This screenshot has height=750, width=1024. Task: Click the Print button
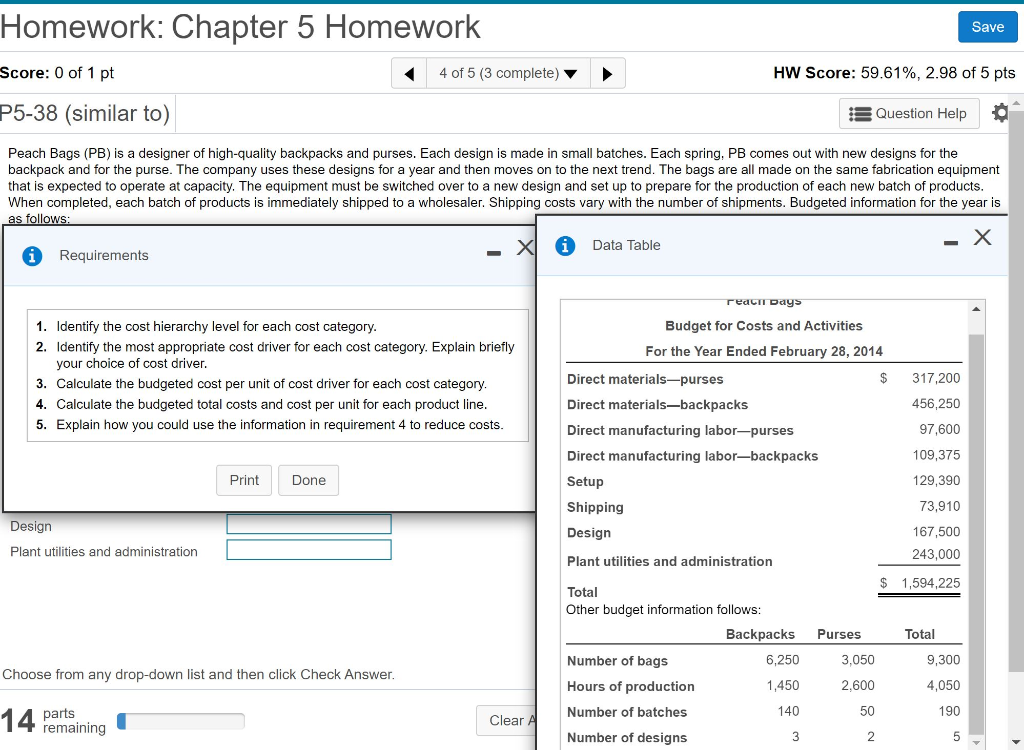pyautogui.click(x=243, y=480)
